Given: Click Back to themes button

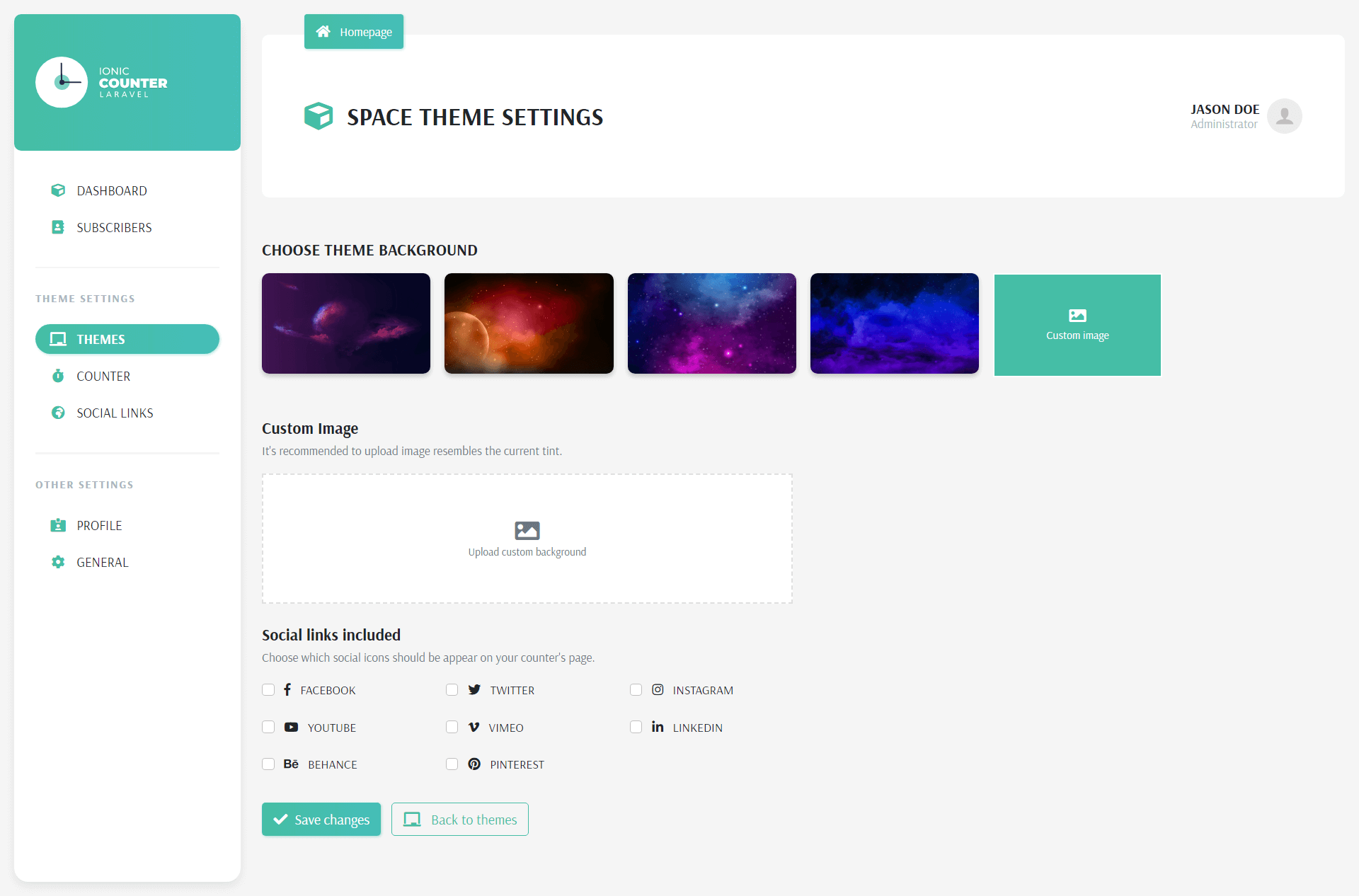Looking at the screenshot, I should [460, 820].
